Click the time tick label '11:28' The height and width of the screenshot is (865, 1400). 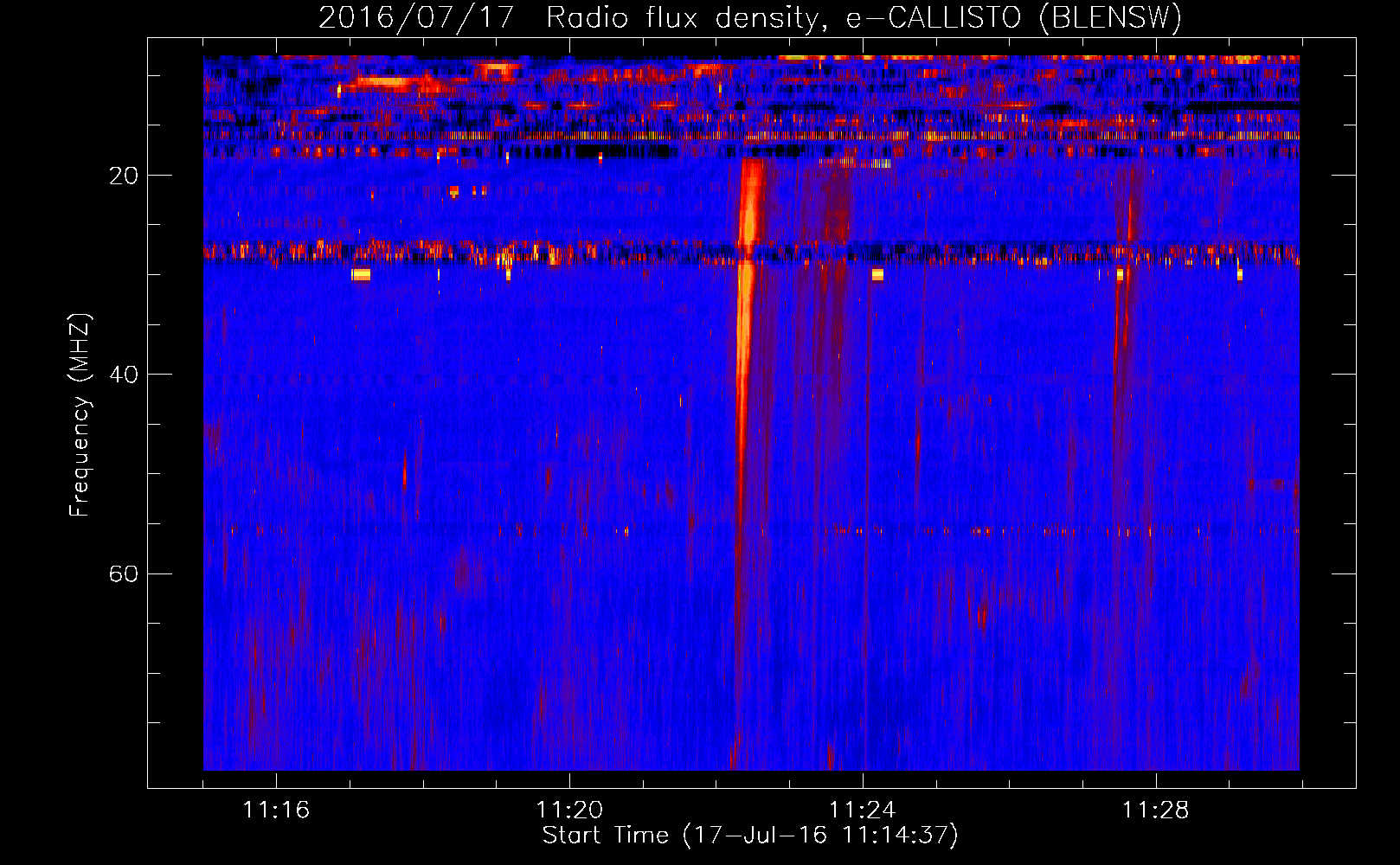[x=1156, y=811]
